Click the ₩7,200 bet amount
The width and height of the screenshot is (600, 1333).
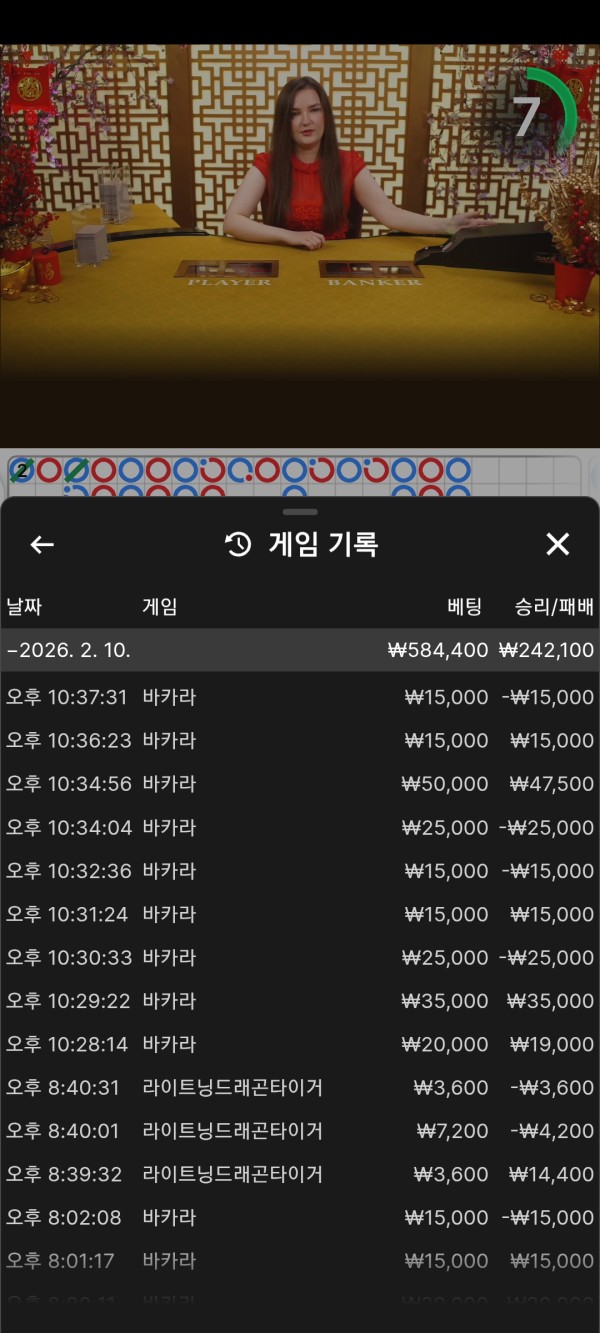point(453,1131)
